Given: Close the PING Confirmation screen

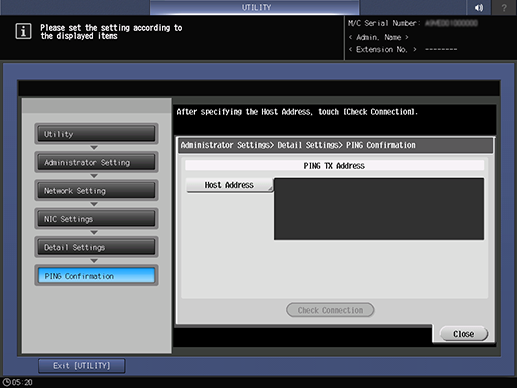Looking at the screenshot, I should 464,334.
